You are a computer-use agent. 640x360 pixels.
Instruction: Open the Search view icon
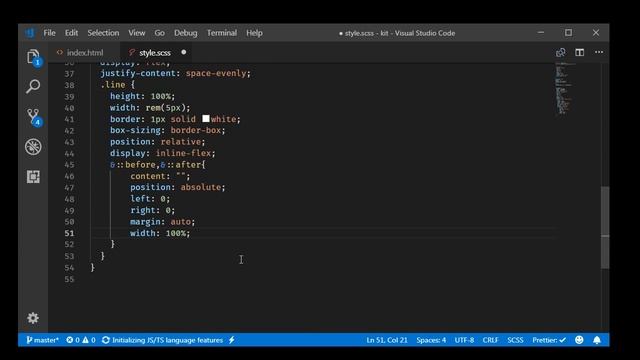(x=33, y=86)
